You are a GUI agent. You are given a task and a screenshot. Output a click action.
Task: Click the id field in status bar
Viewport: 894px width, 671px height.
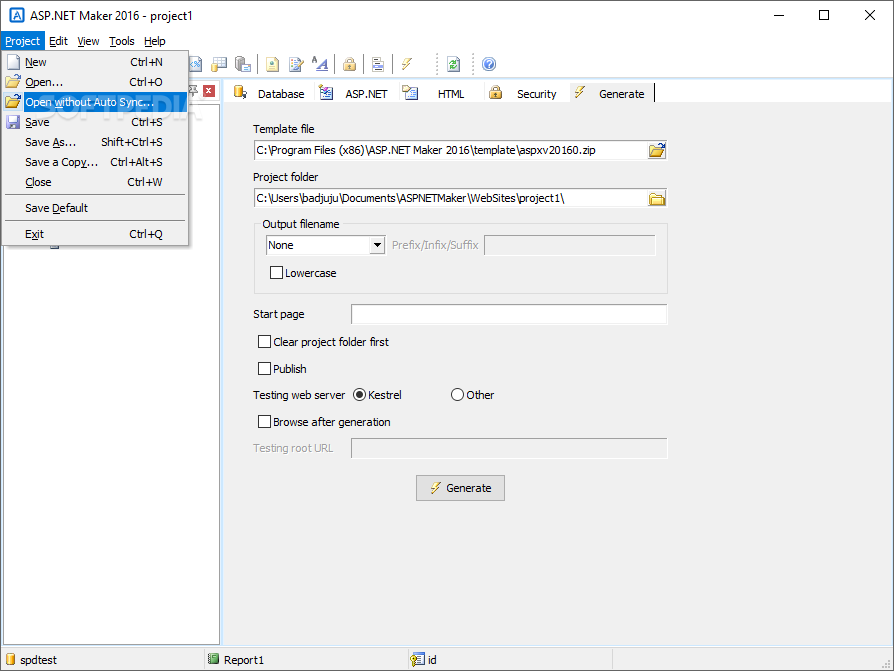click(424, 660)
